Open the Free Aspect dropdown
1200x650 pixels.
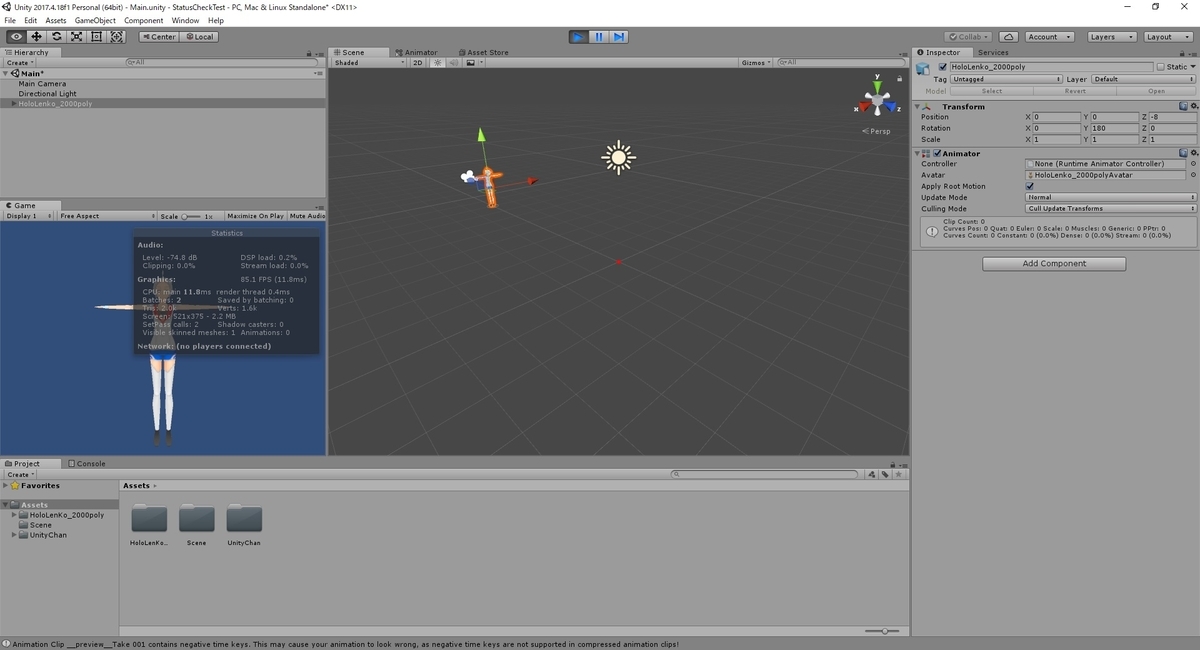106,216
